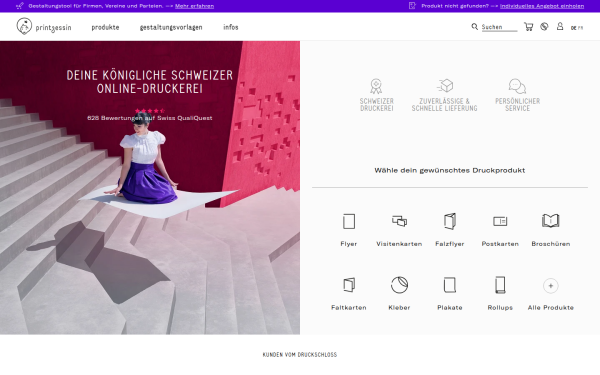Select the Rollups product icon
Screen dimensions: 600x375
pyautogui.click(x=500, y=285)
